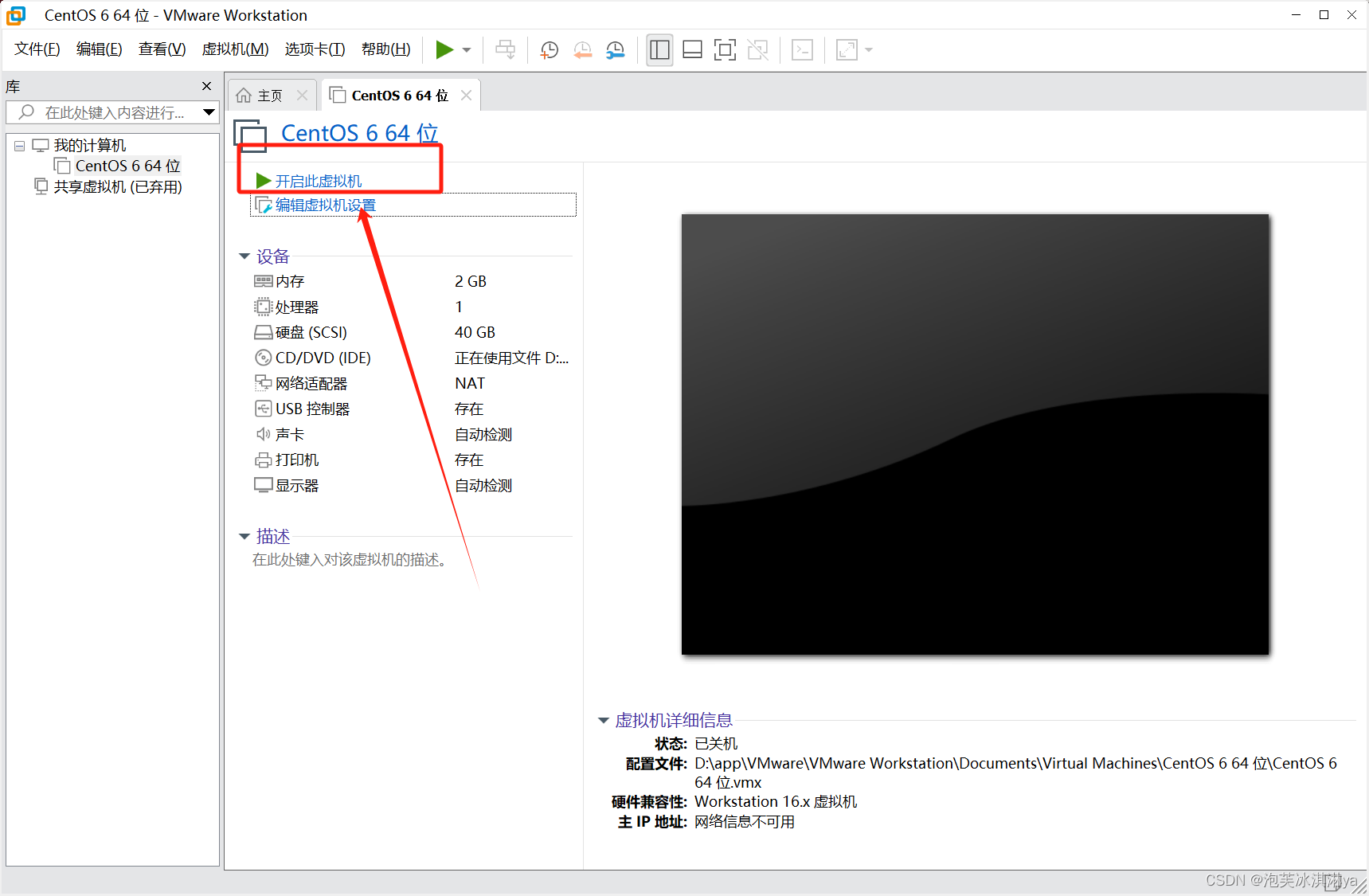Click the description input field 在此处键入对该虚拟机的描述
1369x896 pixels.
click(349, 560)
